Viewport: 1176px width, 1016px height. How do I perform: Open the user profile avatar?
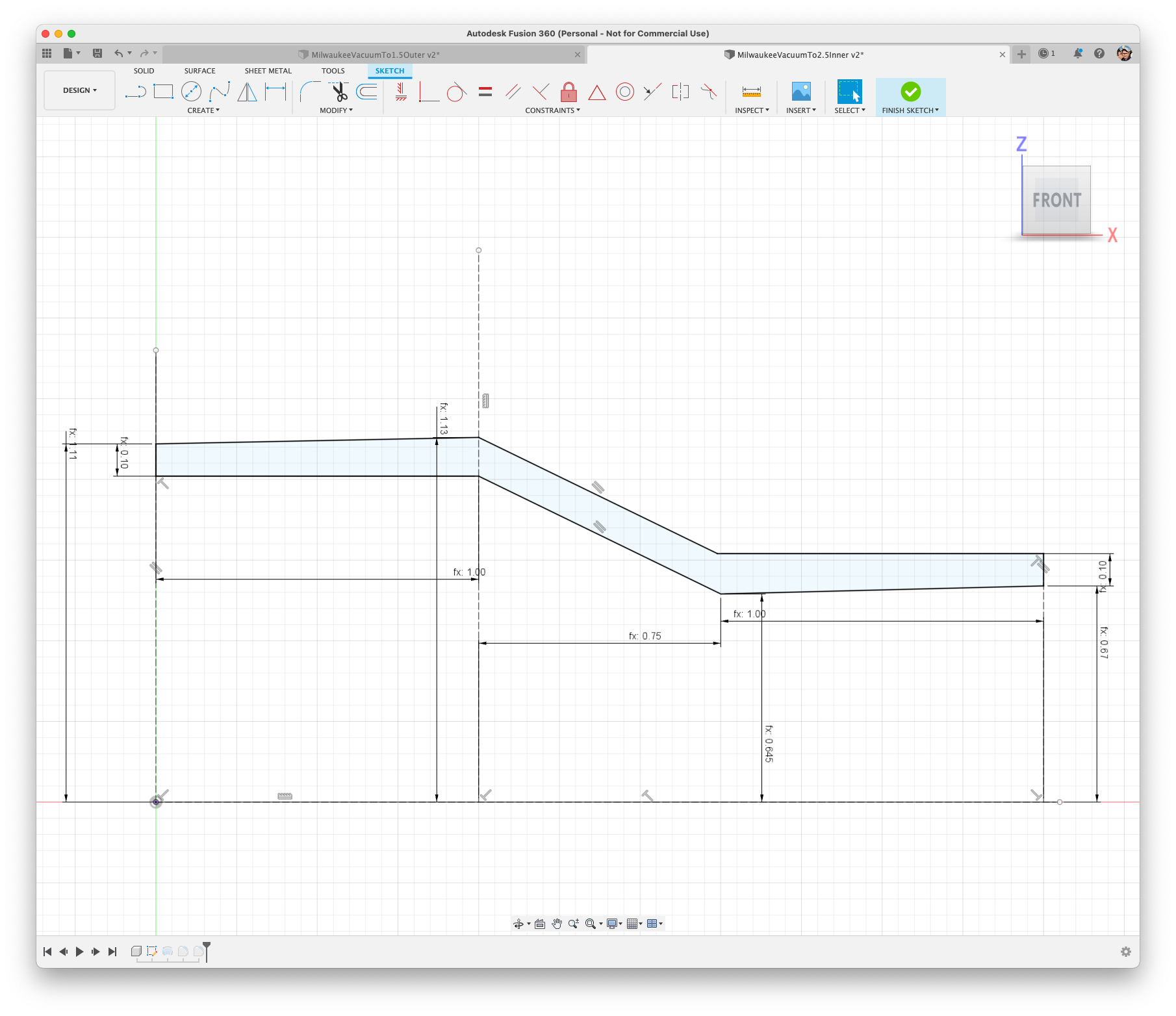[x=1125, y=53]
